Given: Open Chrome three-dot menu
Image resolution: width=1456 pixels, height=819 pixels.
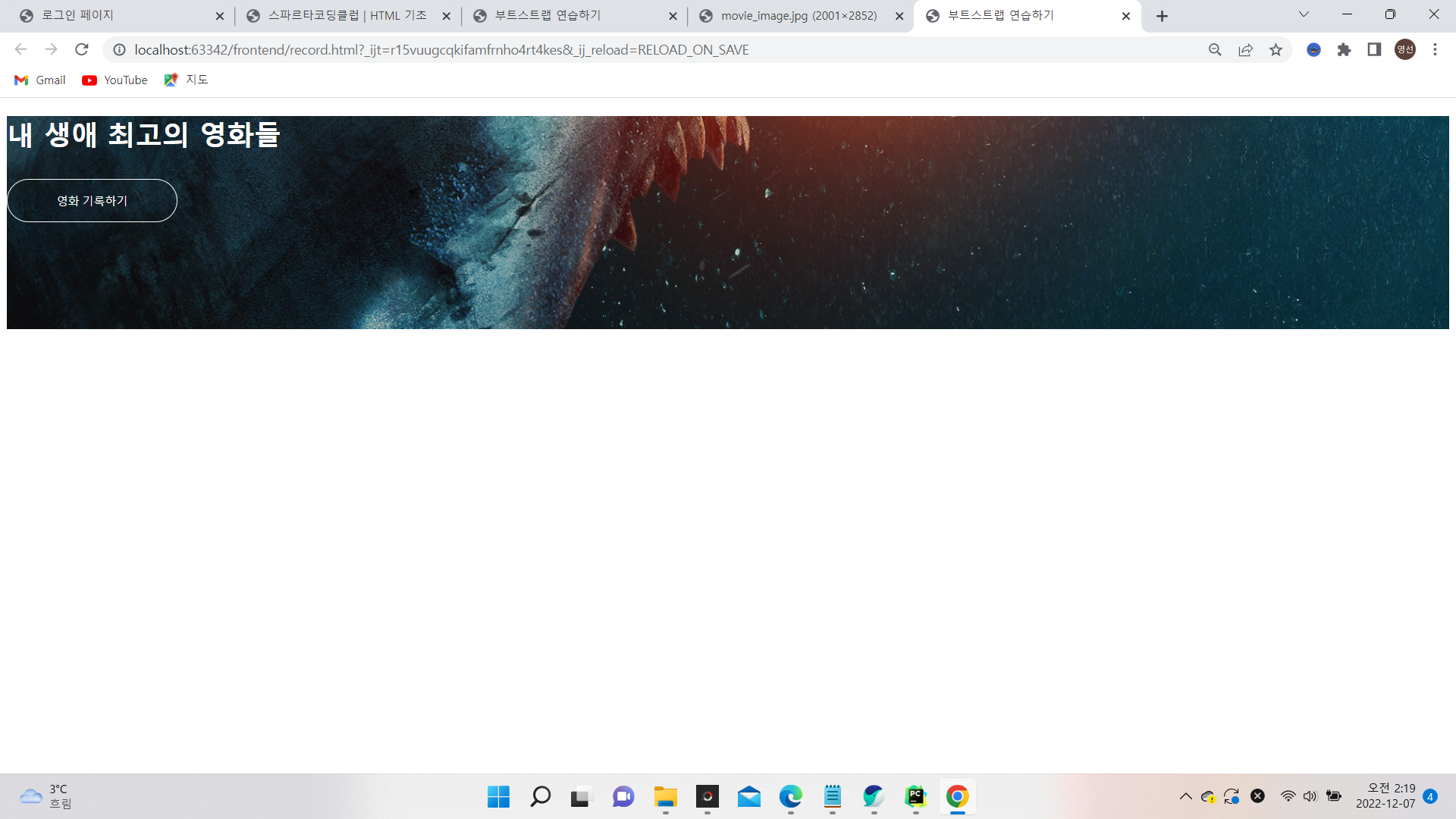Looking at the screenshot, I should point(1435,49).
